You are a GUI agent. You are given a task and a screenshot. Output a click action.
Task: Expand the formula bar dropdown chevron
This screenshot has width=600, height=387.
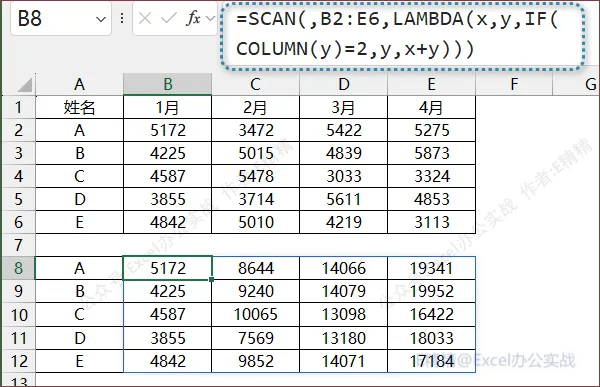210,18
